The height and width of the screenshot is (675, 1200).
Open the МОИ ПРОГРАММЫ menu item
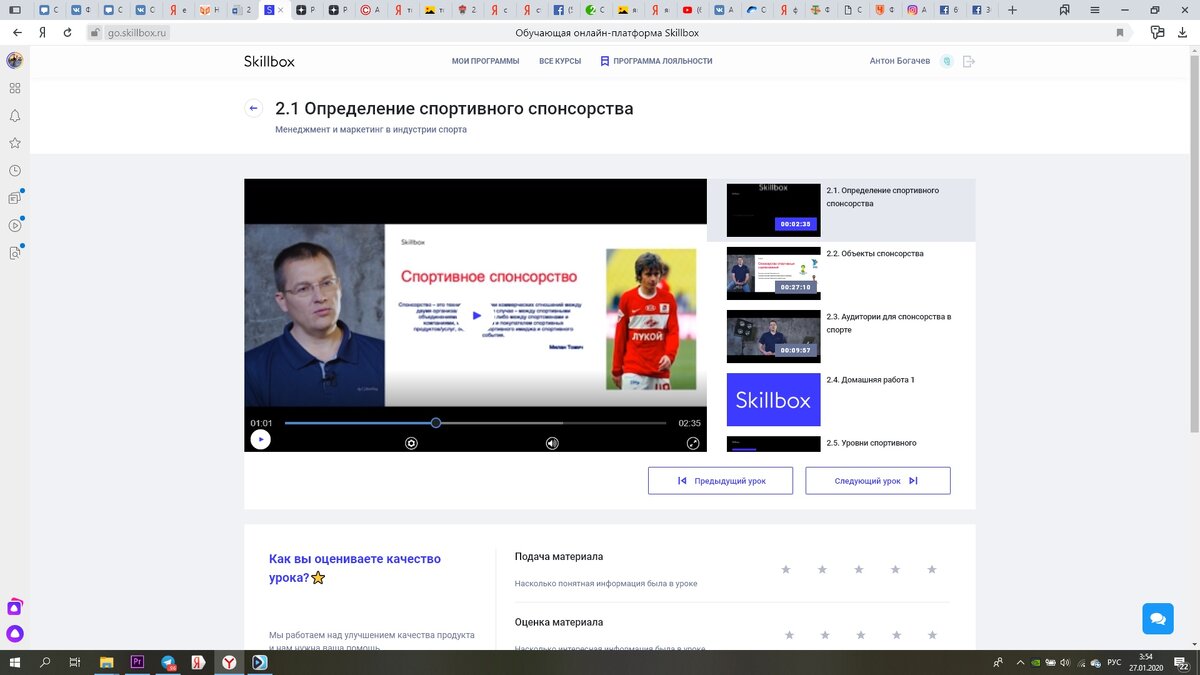point(485,61)
